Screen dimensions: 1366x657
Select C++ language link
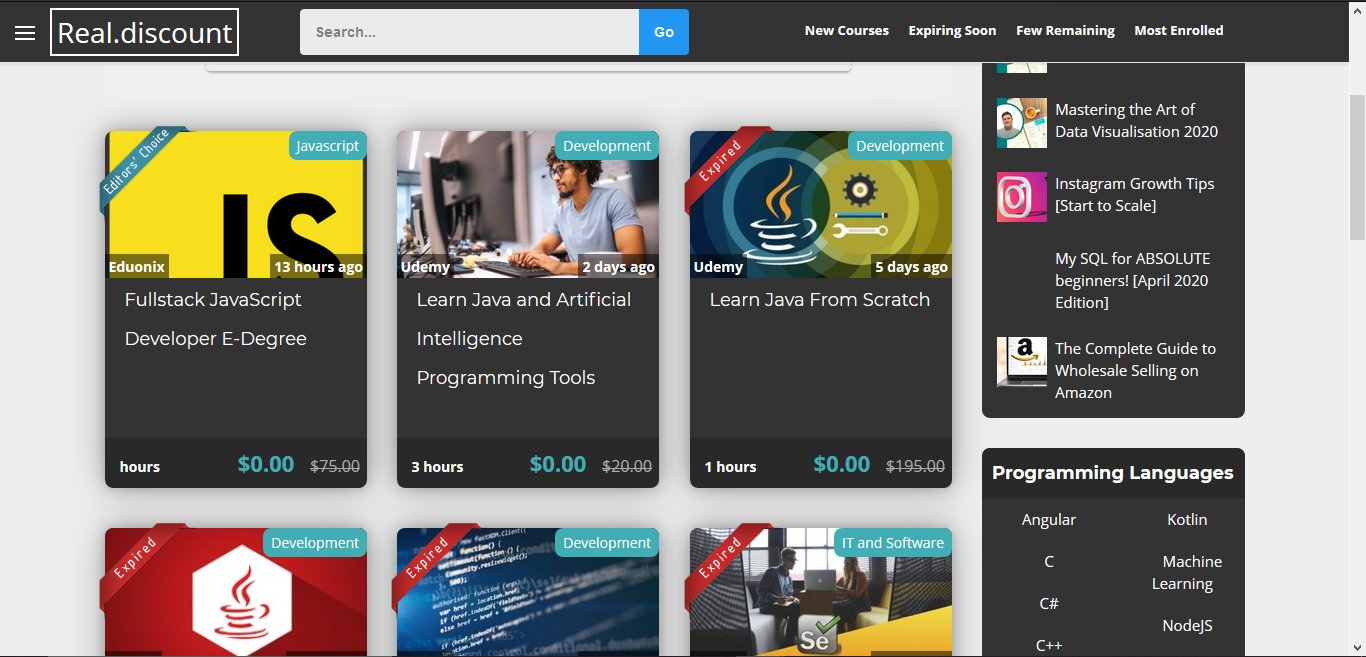(1049, 646)
